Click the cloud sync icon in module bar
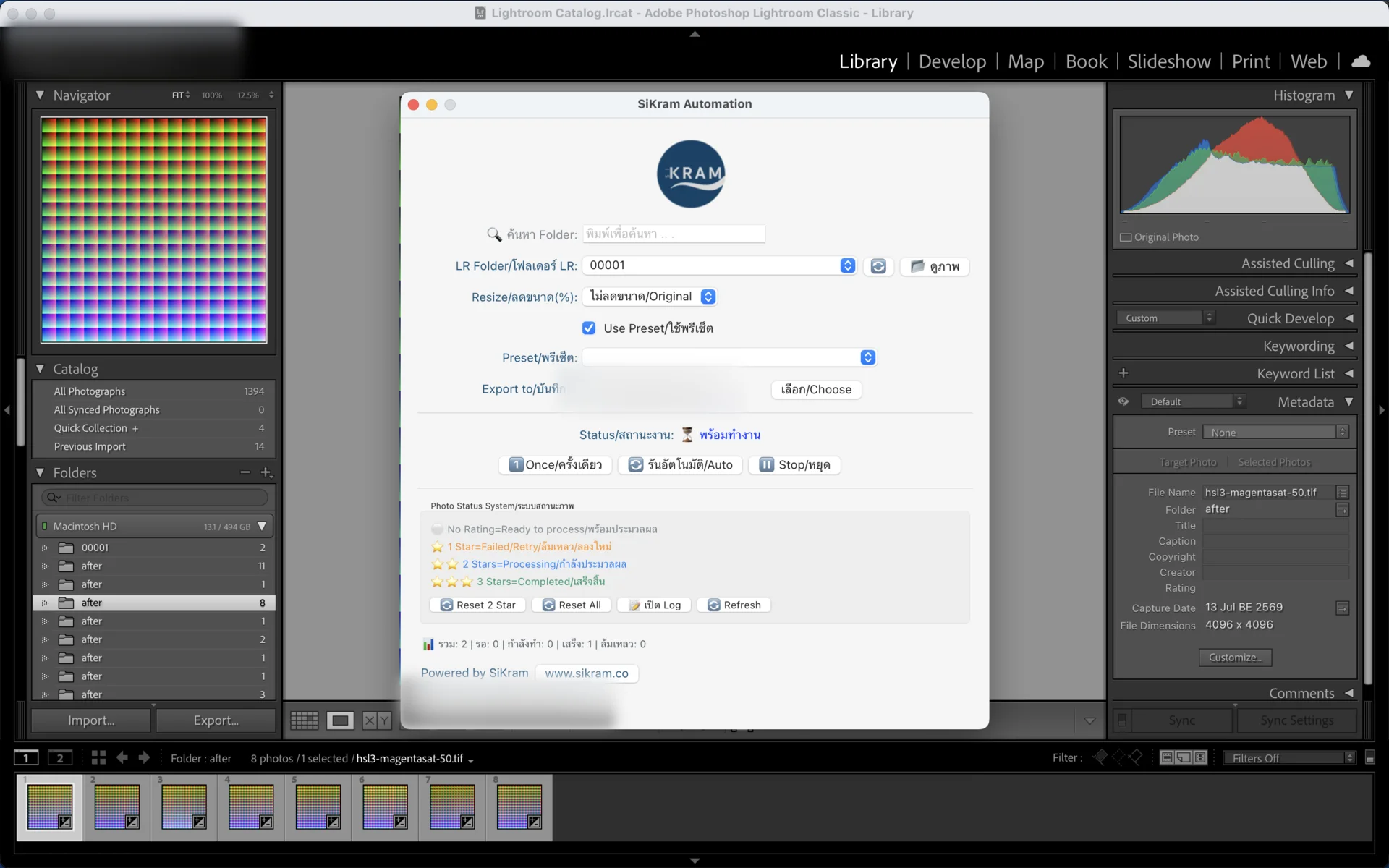 point(1361,61)
